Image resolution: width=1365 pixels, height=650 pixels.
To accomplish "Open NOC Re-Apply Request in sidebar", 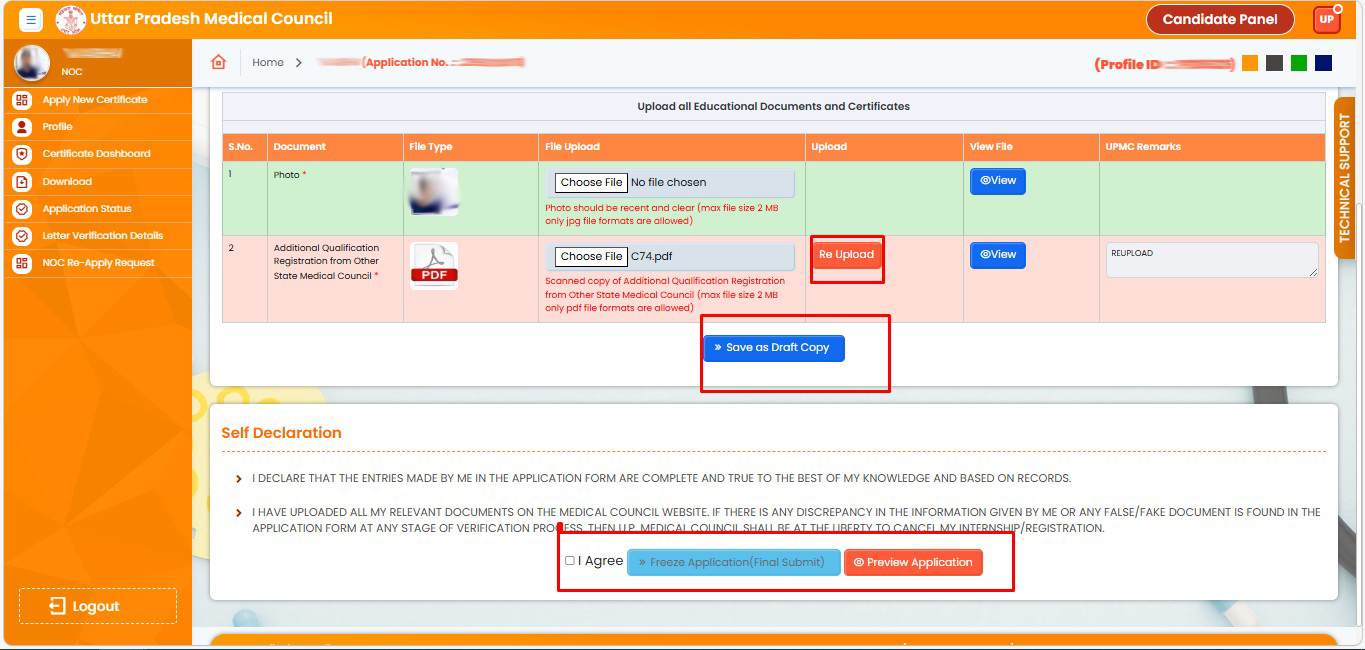I will (x=98, y=263).
